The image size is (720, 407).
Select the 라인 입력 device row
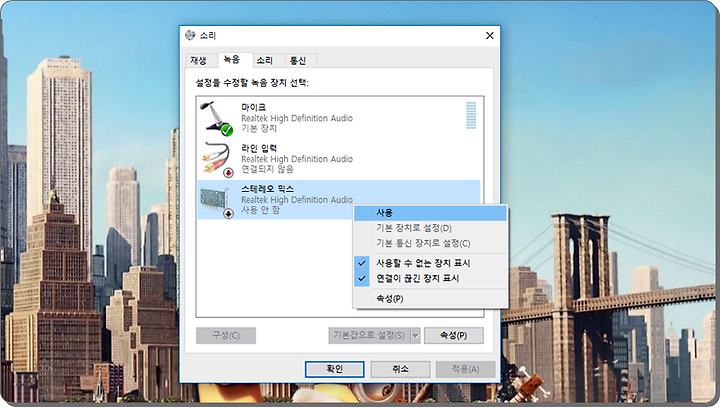(339, 159)
